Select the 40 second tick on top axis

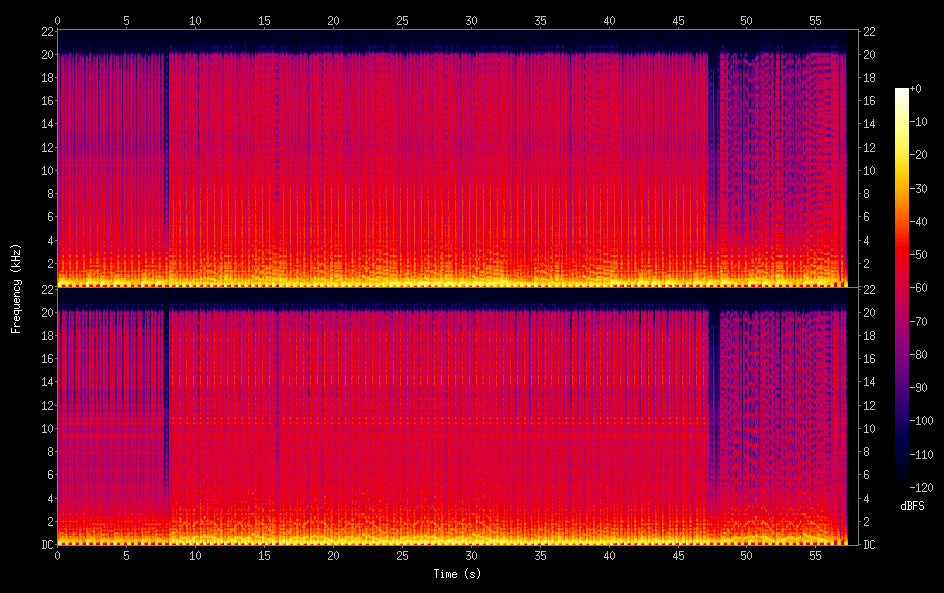pyautogui.click(x=608, y=20)
